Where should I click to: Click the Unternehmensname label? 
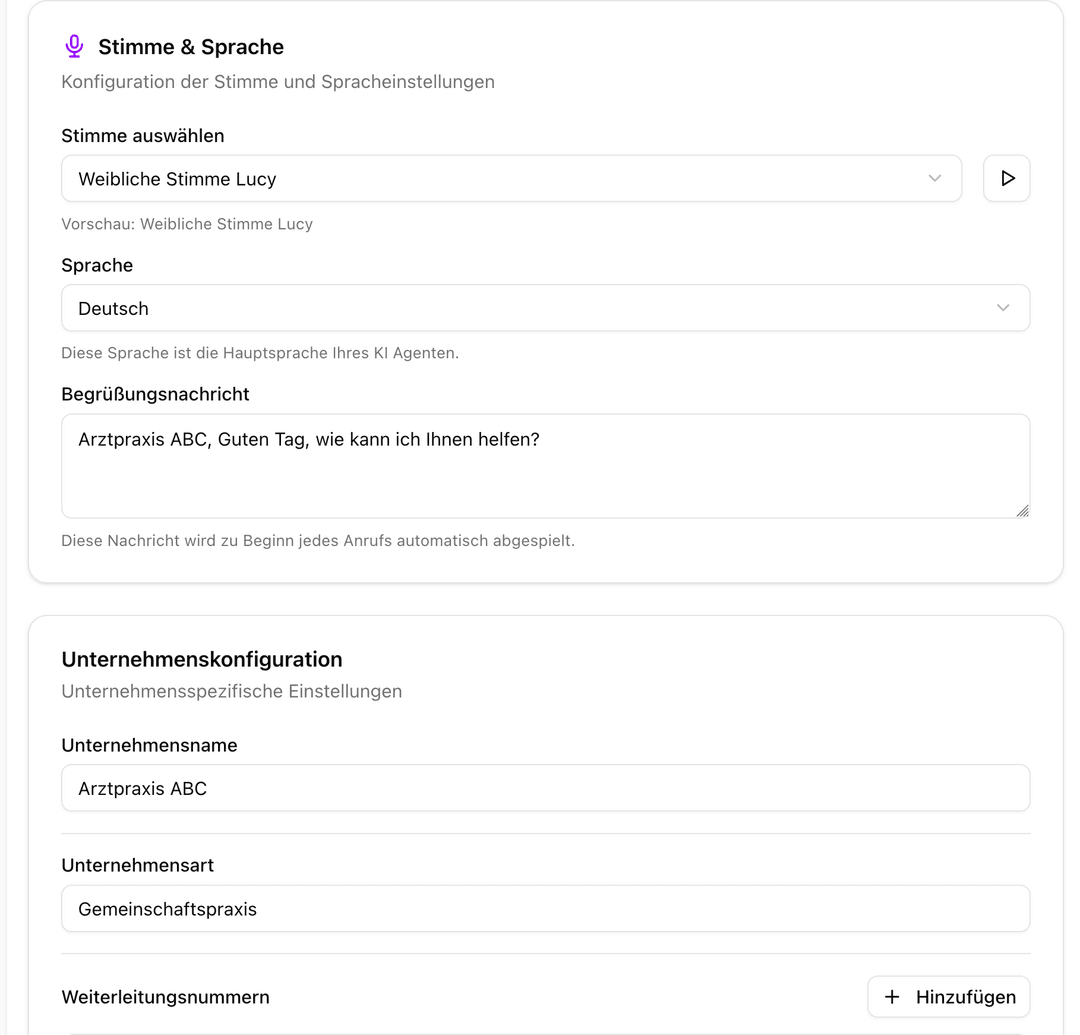pos(149,745)
